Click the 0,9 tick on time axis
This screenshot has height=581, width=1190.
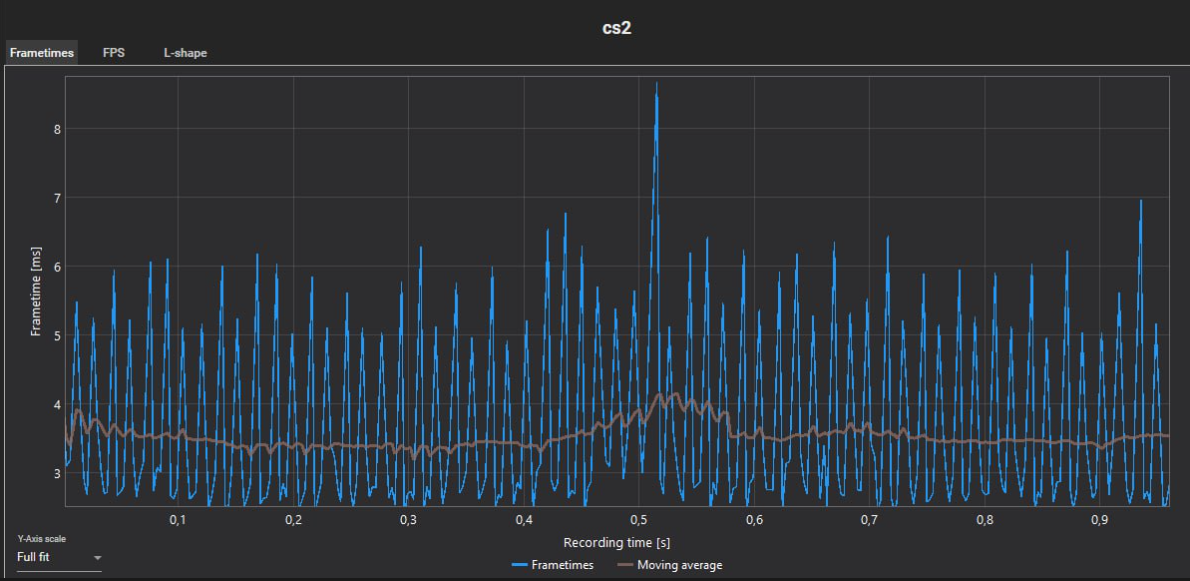1100,521
